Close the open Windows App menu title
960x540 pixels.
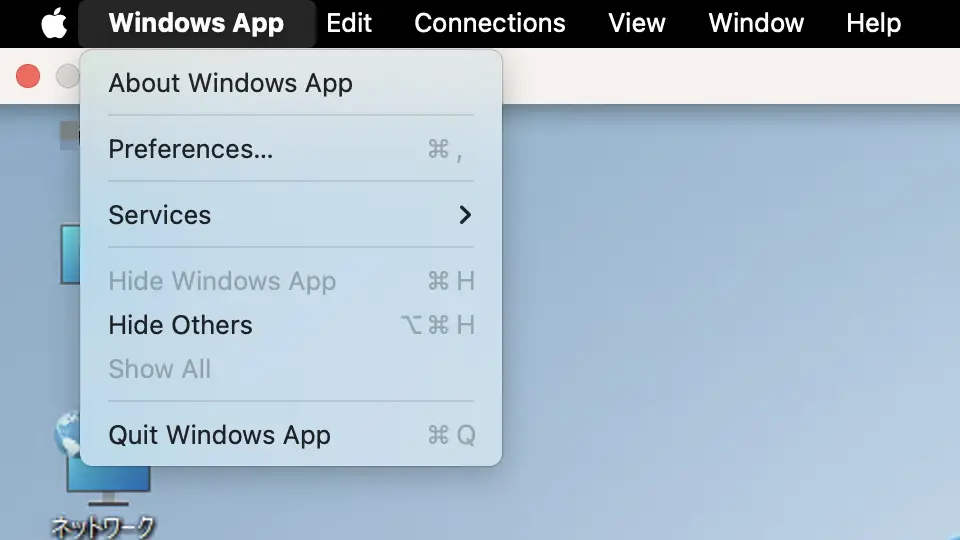(x=196, y=23)
